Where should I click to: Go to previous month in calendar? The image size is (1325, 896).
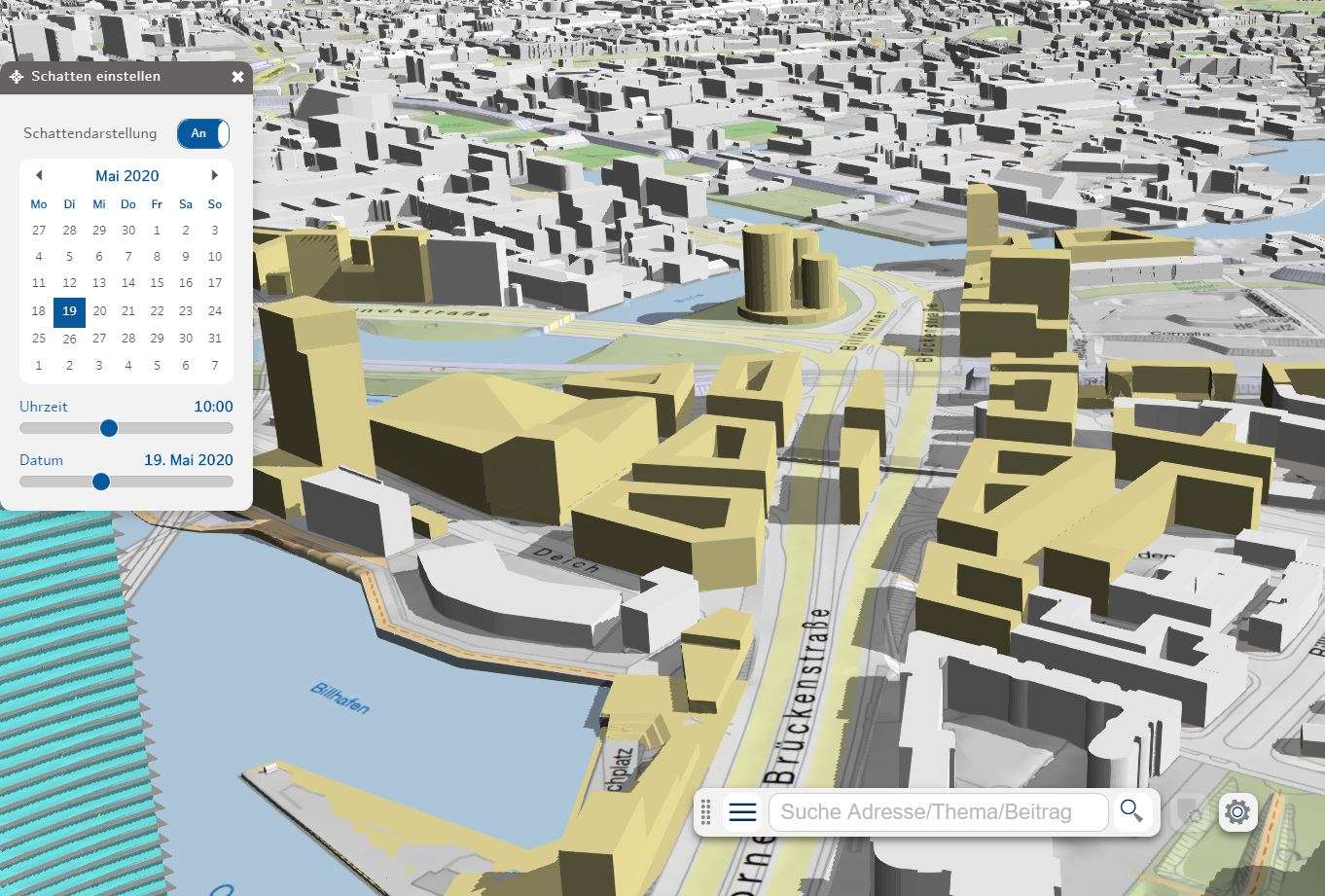tap(39, 175)
